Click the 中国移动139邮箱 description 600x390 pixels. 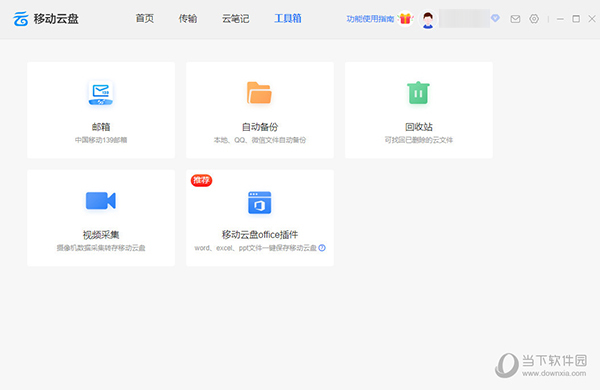101,140
